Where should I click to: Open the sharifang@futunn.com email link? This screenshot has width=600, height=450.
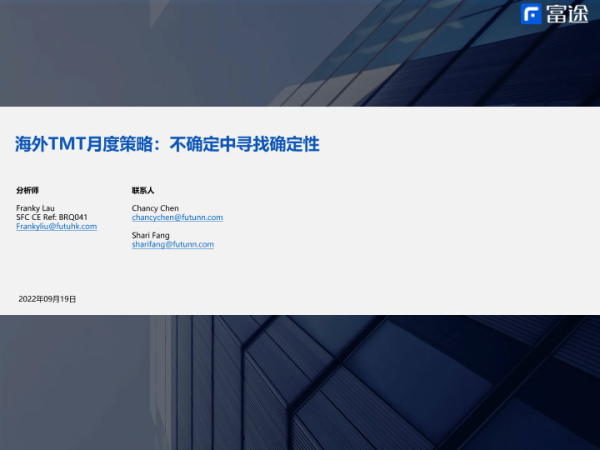click(173, 244)
